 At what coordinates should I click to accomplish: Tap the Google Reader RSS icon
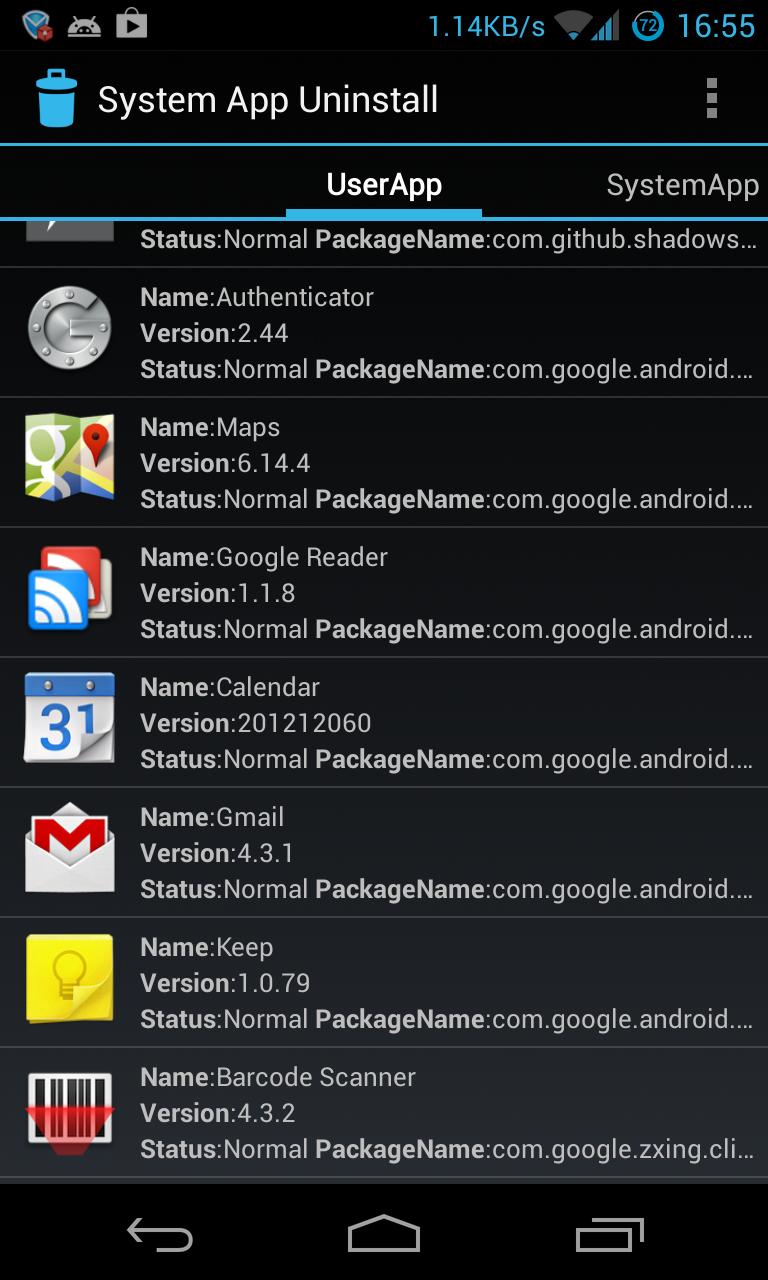(69, 592)
